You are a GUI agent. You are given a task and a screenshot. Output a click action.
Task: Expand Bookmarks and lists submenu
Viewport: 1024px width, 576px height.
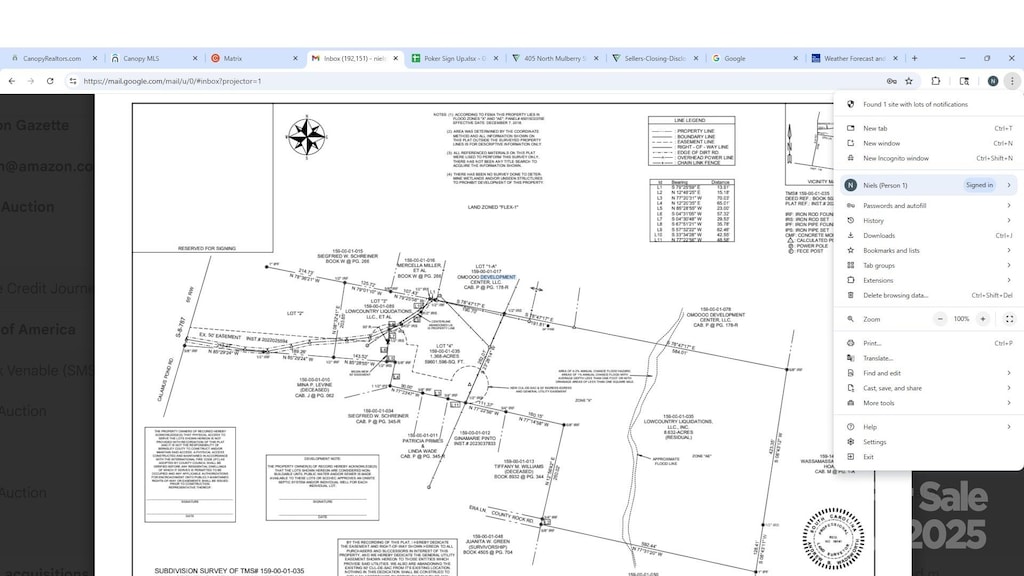(929, 251)
